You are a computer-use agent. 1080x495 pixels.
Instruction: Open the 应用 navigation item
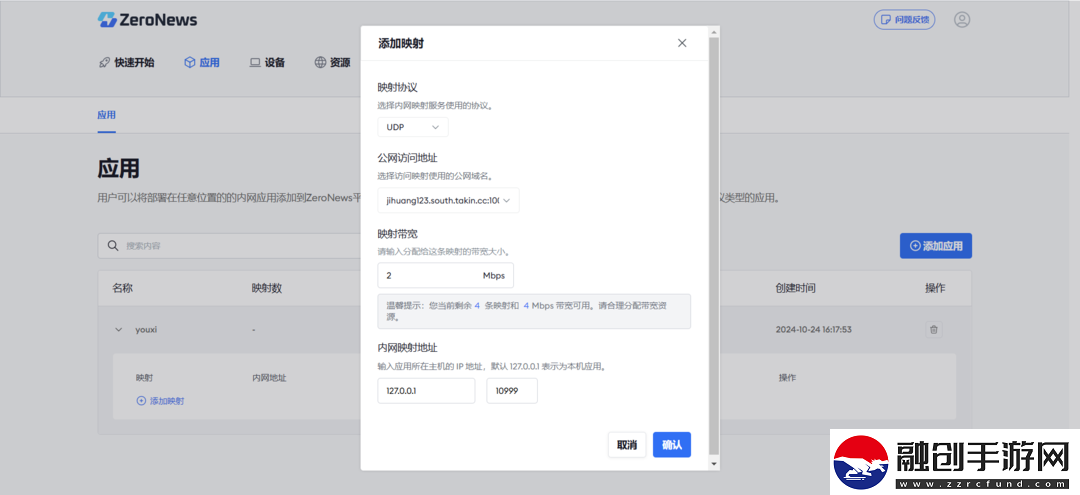tap(202, 63)
